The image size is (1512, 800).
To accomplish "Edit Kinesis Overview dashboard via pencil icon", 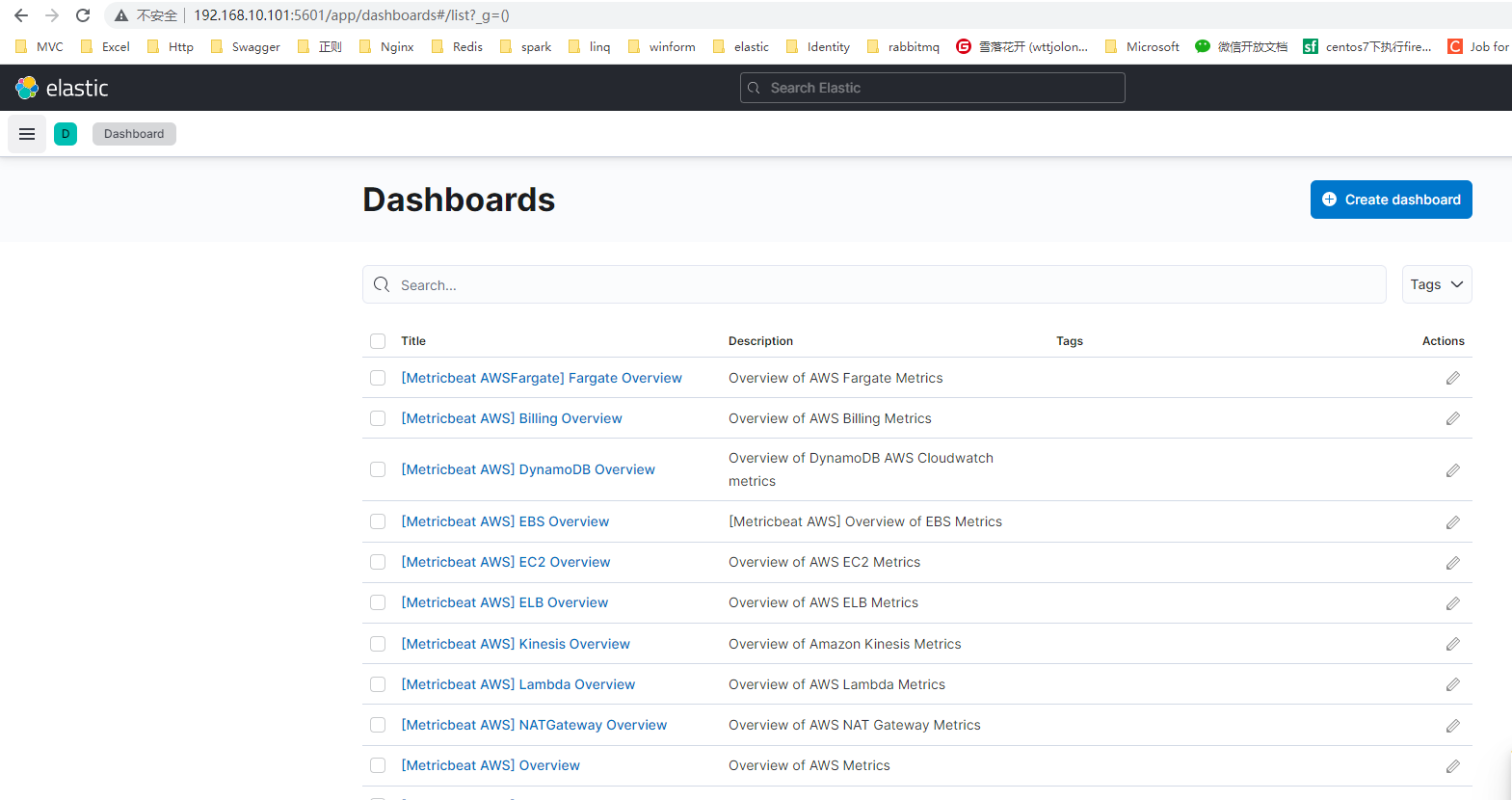I will (x=1452, y=644).
